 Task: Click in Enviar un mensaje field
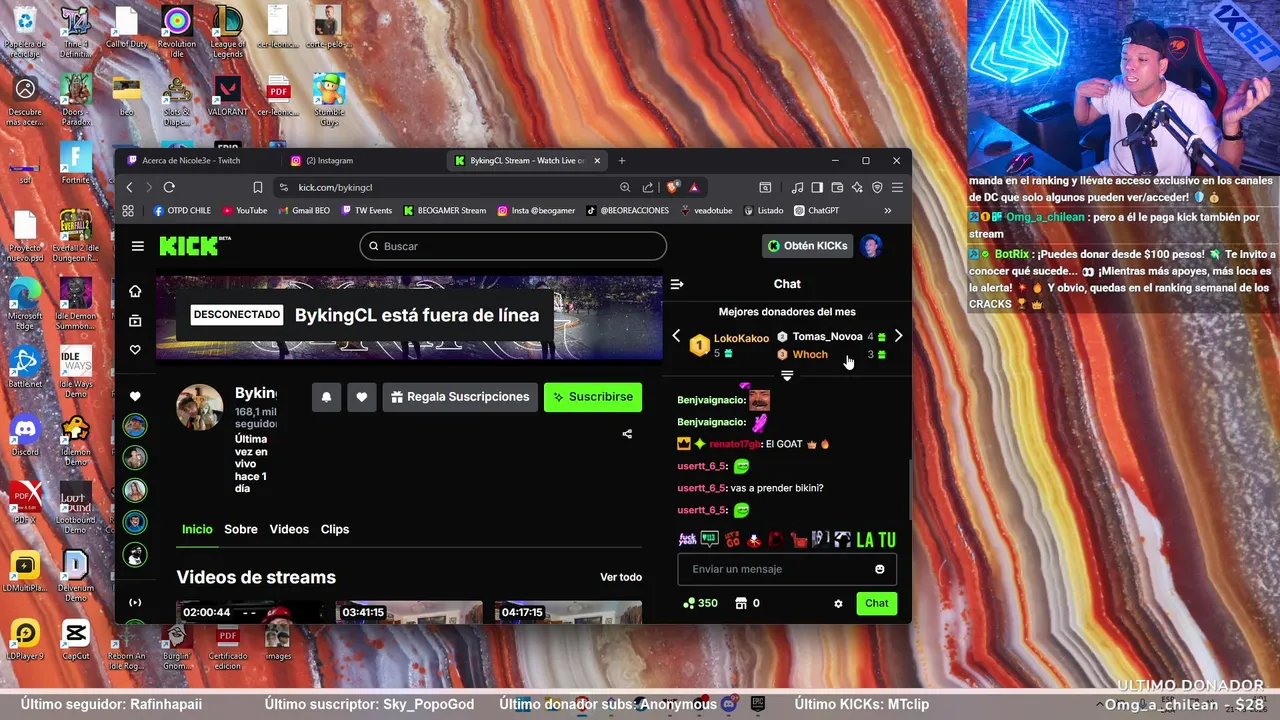[787, 569]
